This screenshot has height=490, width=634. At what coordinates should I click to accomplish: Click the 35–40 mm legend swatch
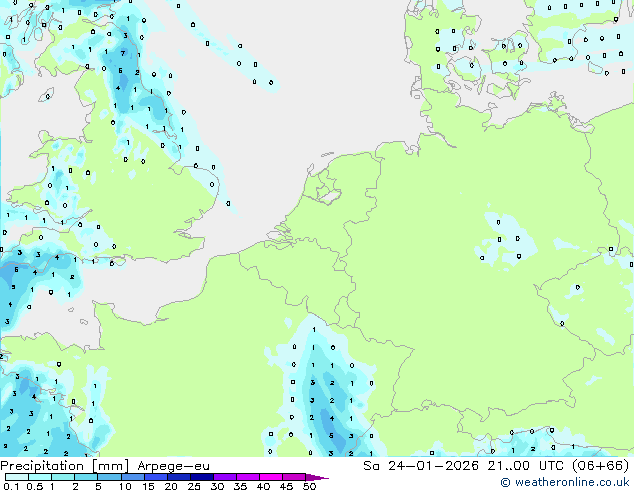[247, 477]
